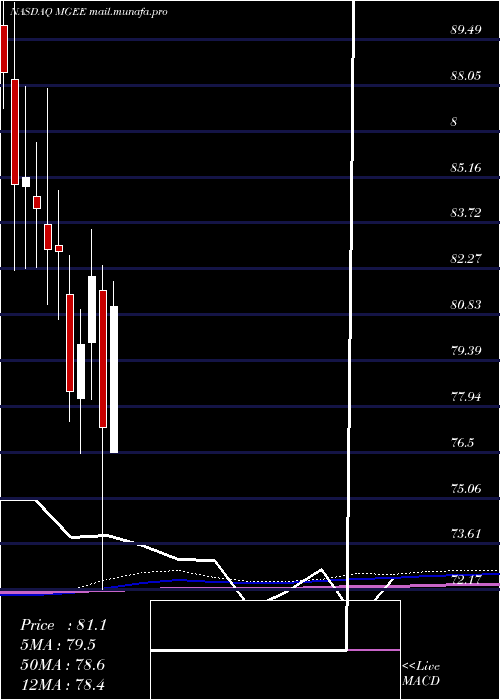The height and width of the screenshot is (700, 500).
Task: Click the 77.94 price axis label
Action: (x=466, y=396)
